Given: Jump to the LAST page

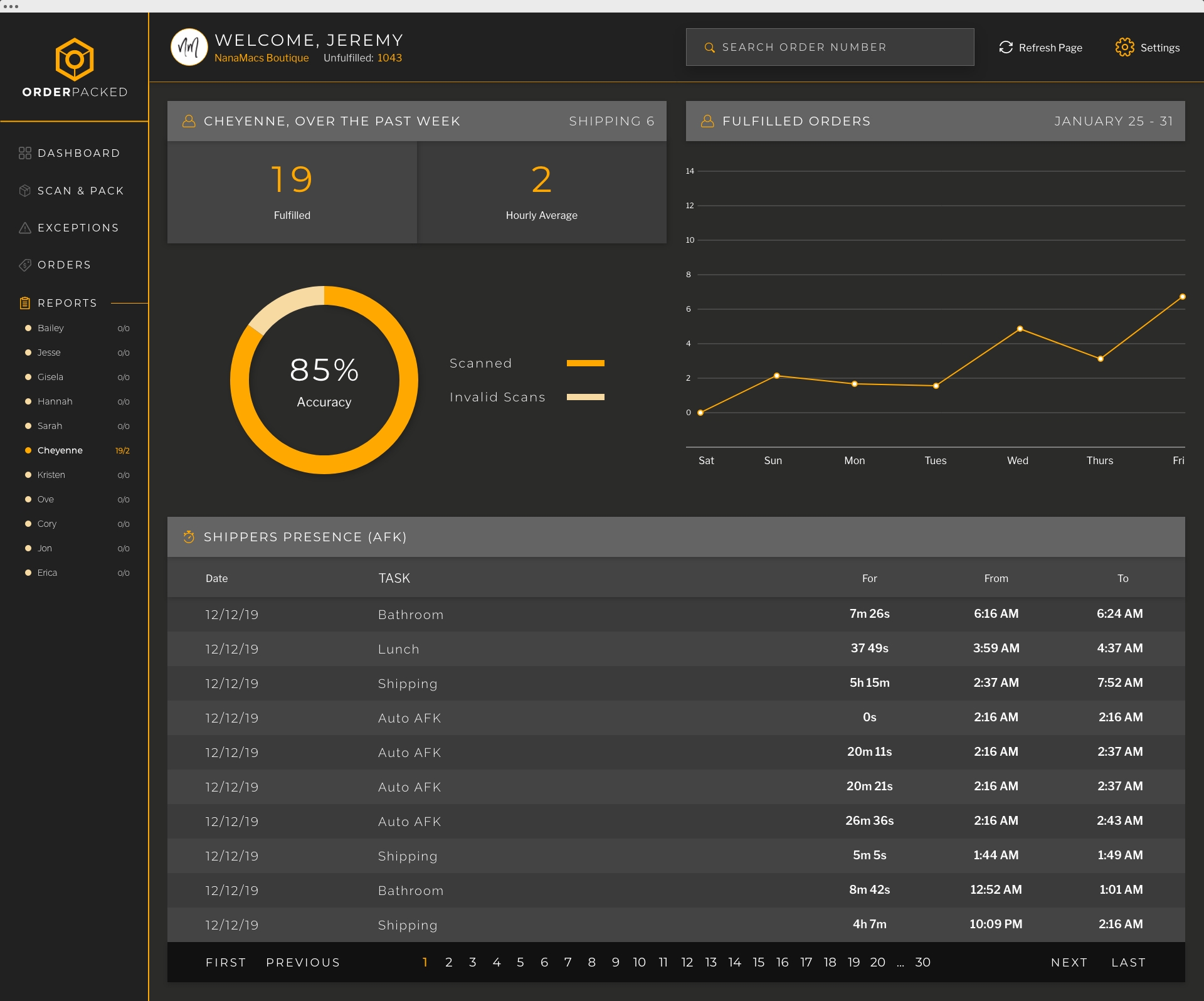Looking at the screenshot, I should coord(1128,962).
